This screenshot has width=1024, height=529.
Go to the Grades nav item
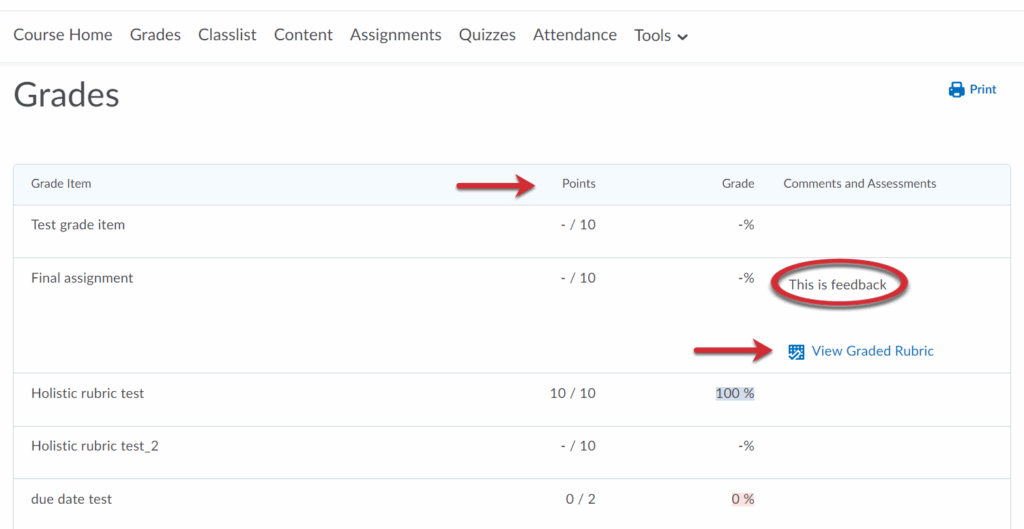155,35
